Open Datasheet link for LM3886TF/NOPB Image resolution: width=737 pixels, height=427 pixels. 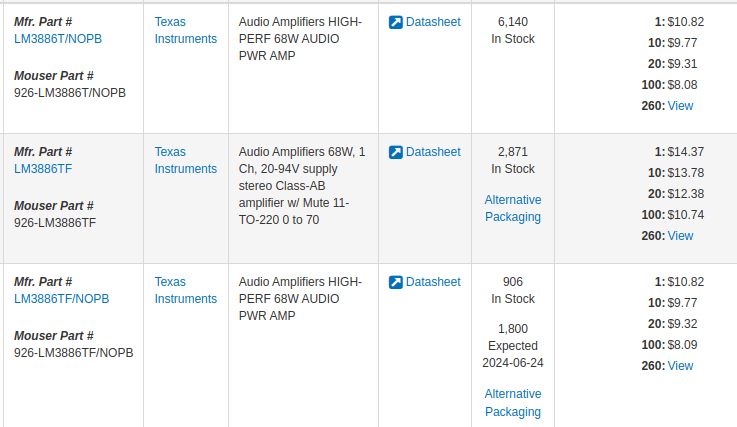433,282
